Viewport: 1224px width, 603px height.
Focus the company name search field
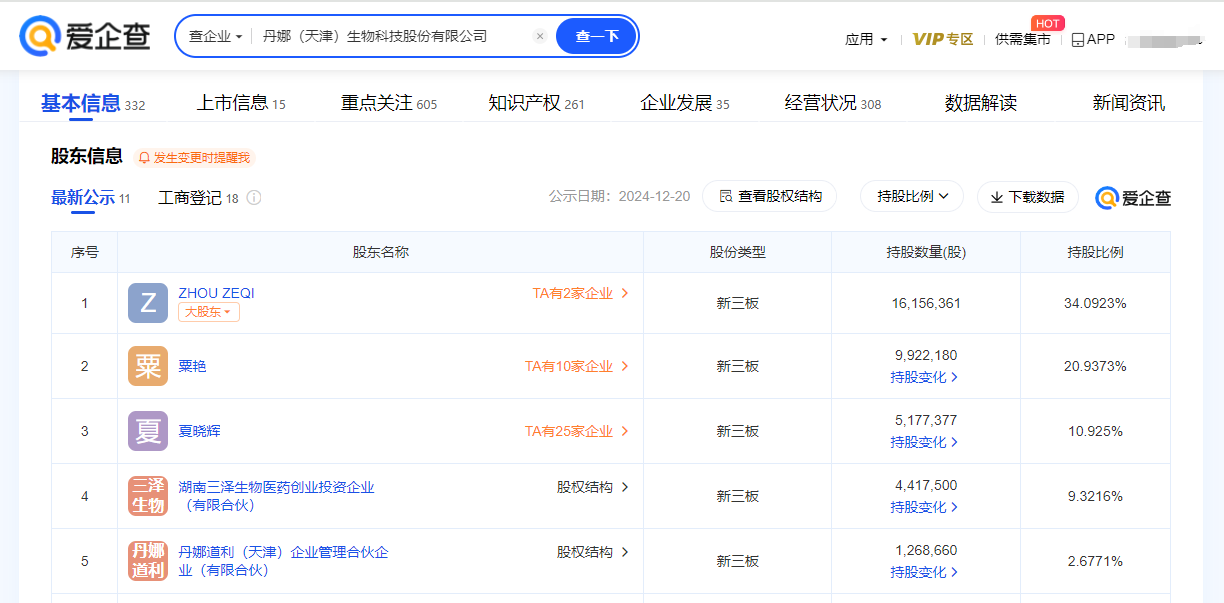[390, 36]
